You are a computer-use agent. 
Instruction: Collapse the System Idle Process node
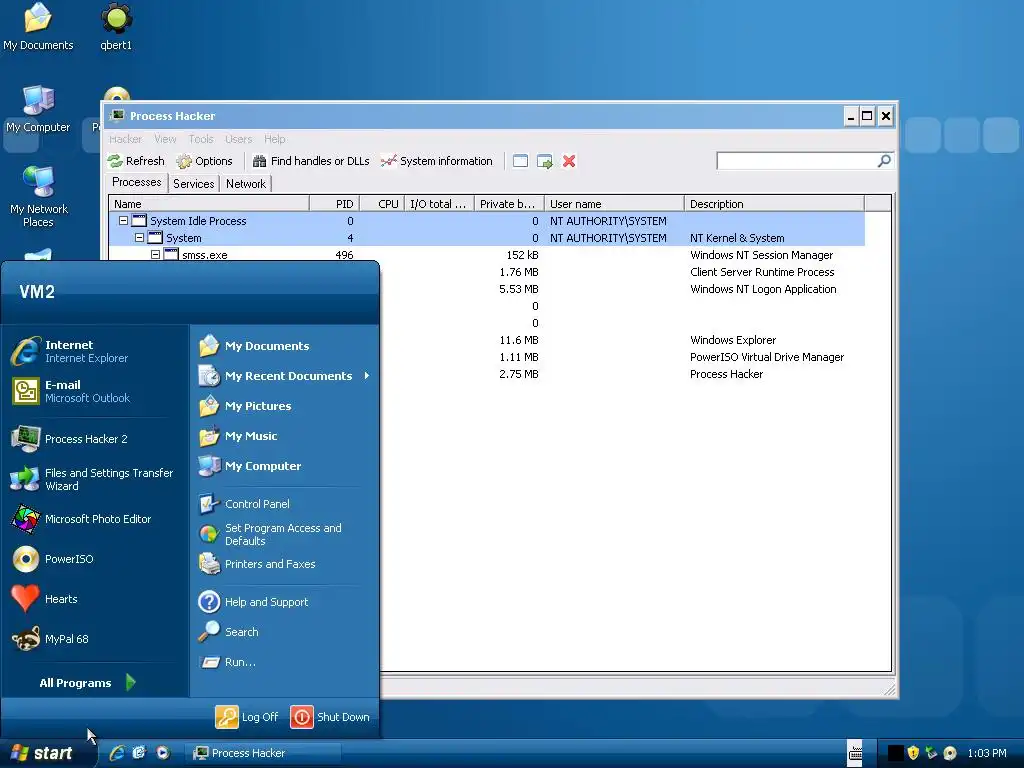point(123,221)
